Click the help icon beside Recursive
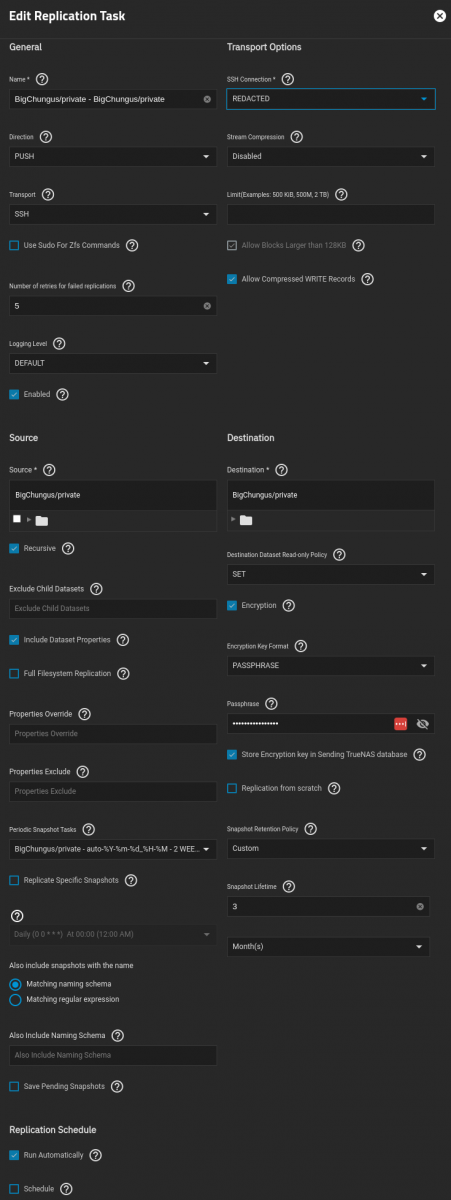The image size is (451, 1200). pos(68,548)
